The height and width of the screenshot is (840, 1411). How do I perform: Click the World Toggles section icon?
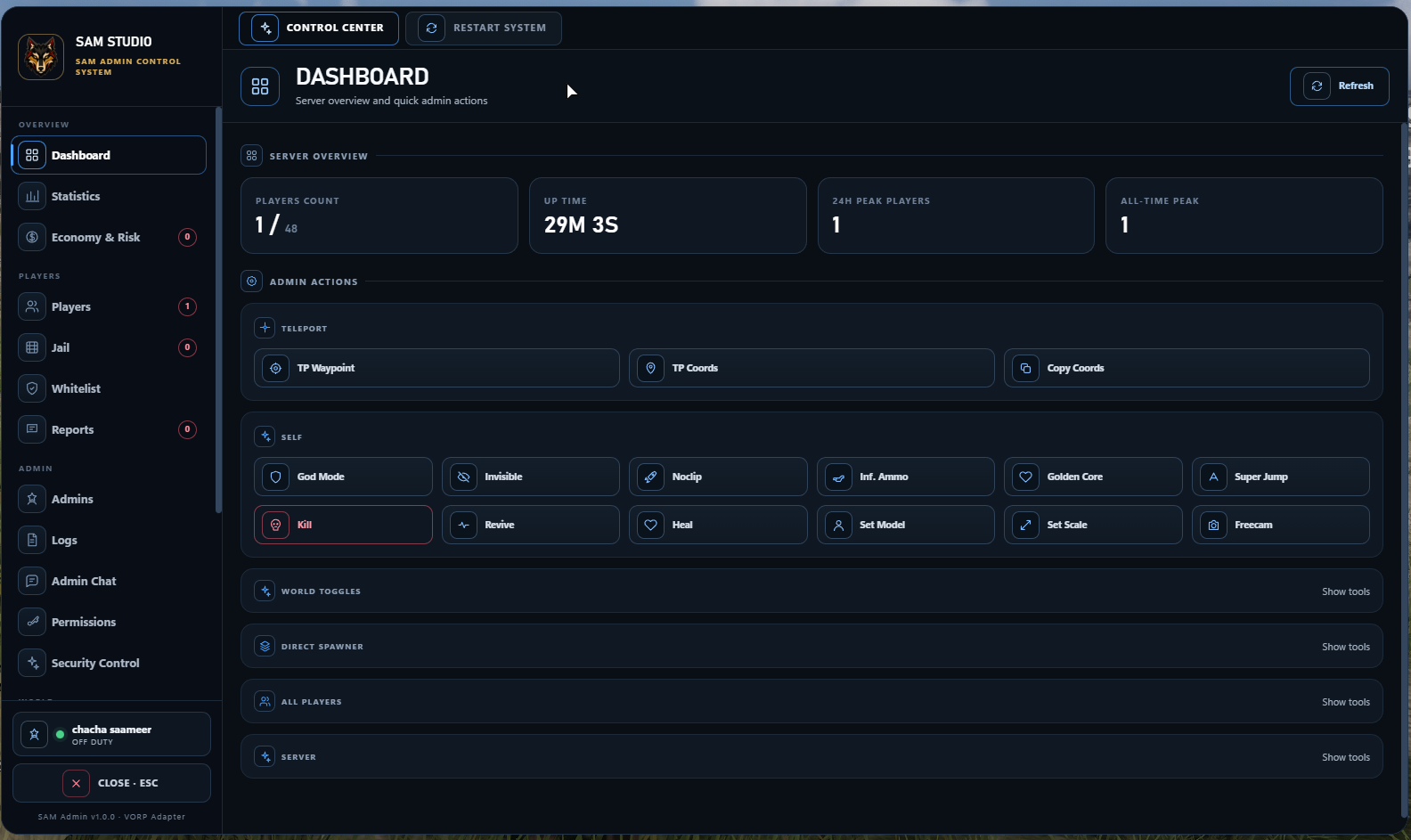265,591
